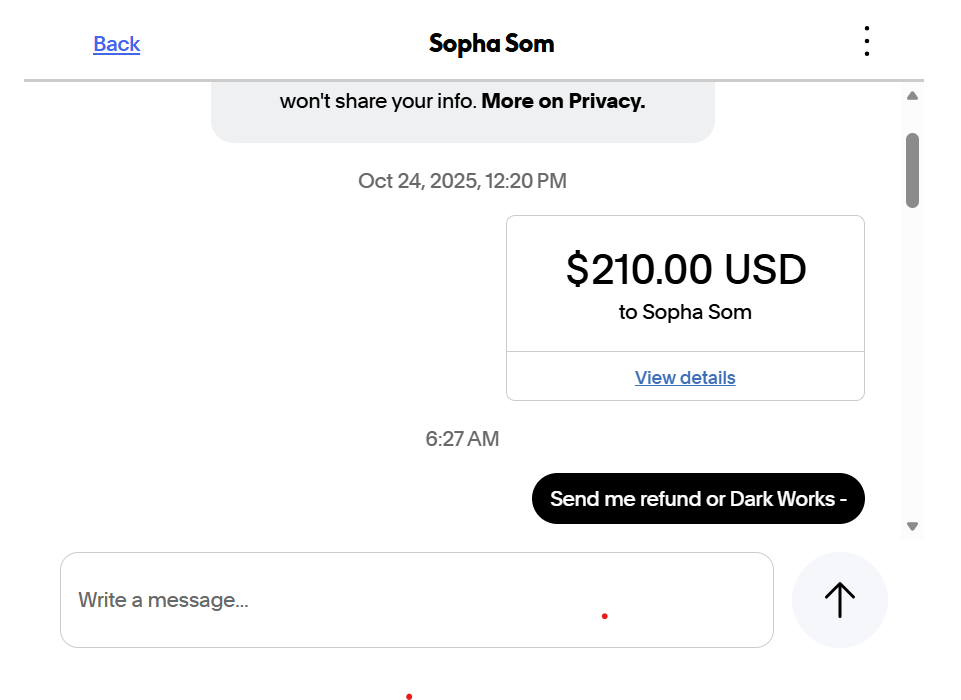Select the 'Send me refund or Dark Works' message
The width and height of the screenshot is (961, 700).
coord(698,498)
